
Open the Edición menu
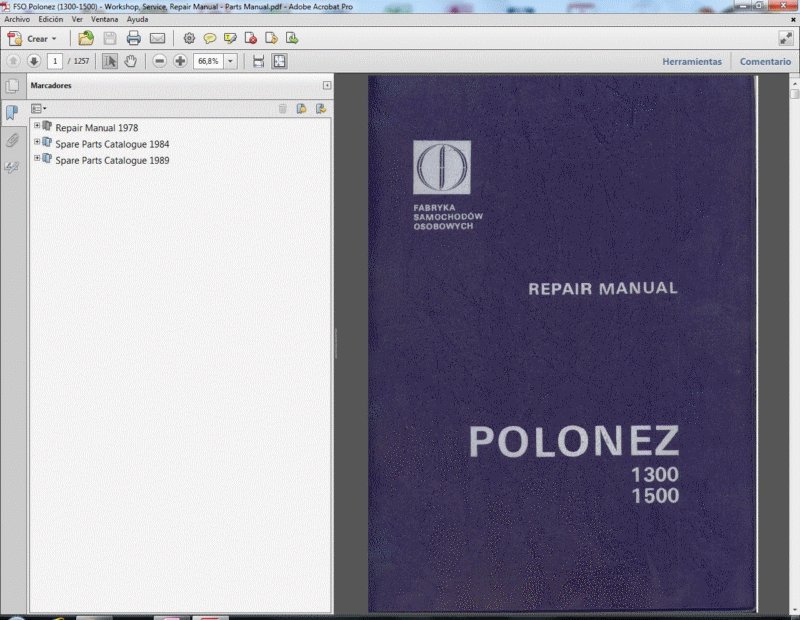(x=51, y=19)
